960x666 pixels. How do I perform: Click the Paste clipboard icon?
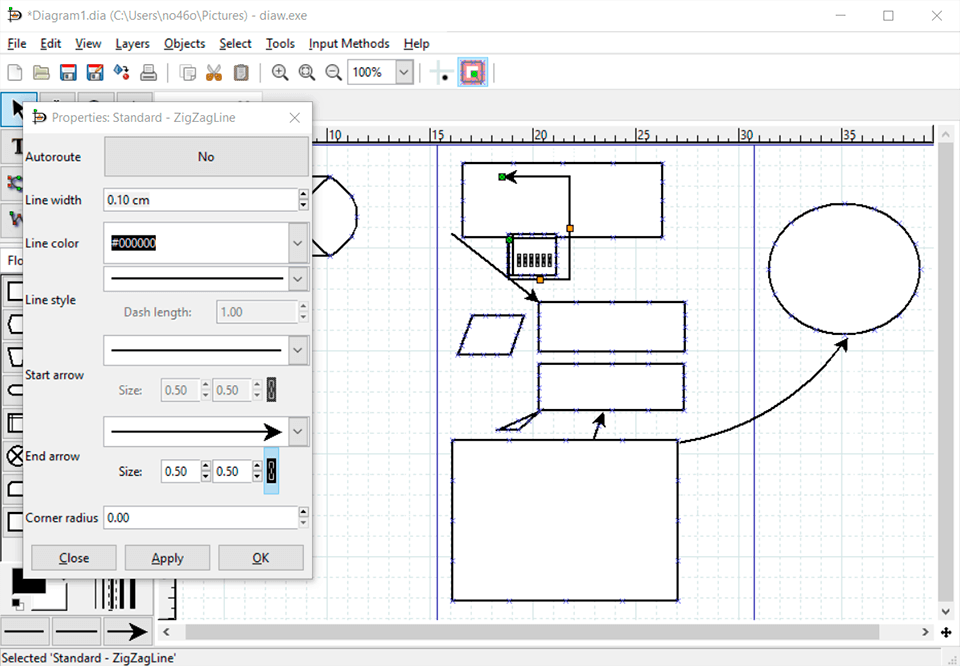pyautogui.click(x=241, y=72)
